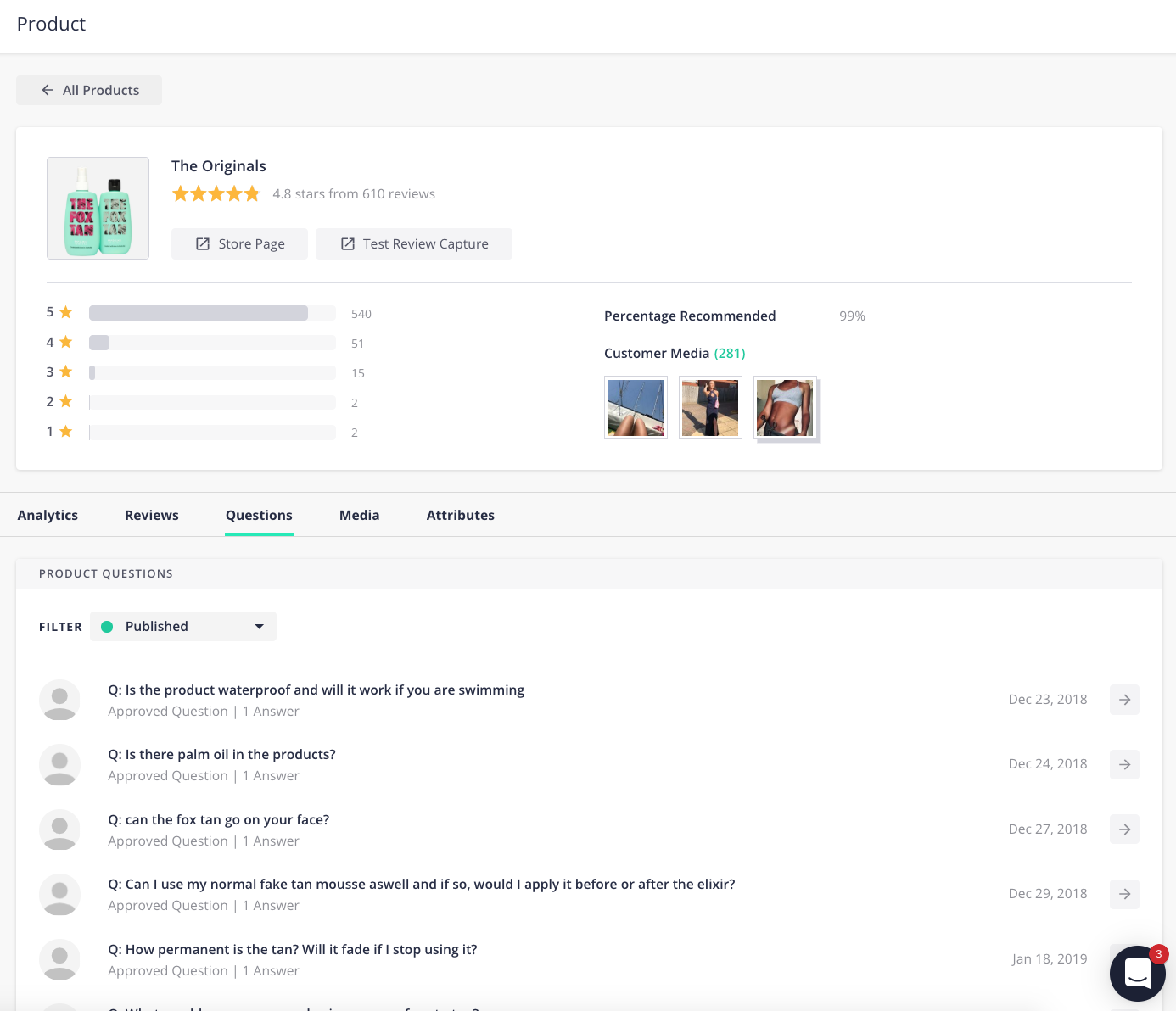This screenshot has width=1176, height=1011.
Task: Open the 'How permanent is the tan' question
Action: [x=292, y=949]
